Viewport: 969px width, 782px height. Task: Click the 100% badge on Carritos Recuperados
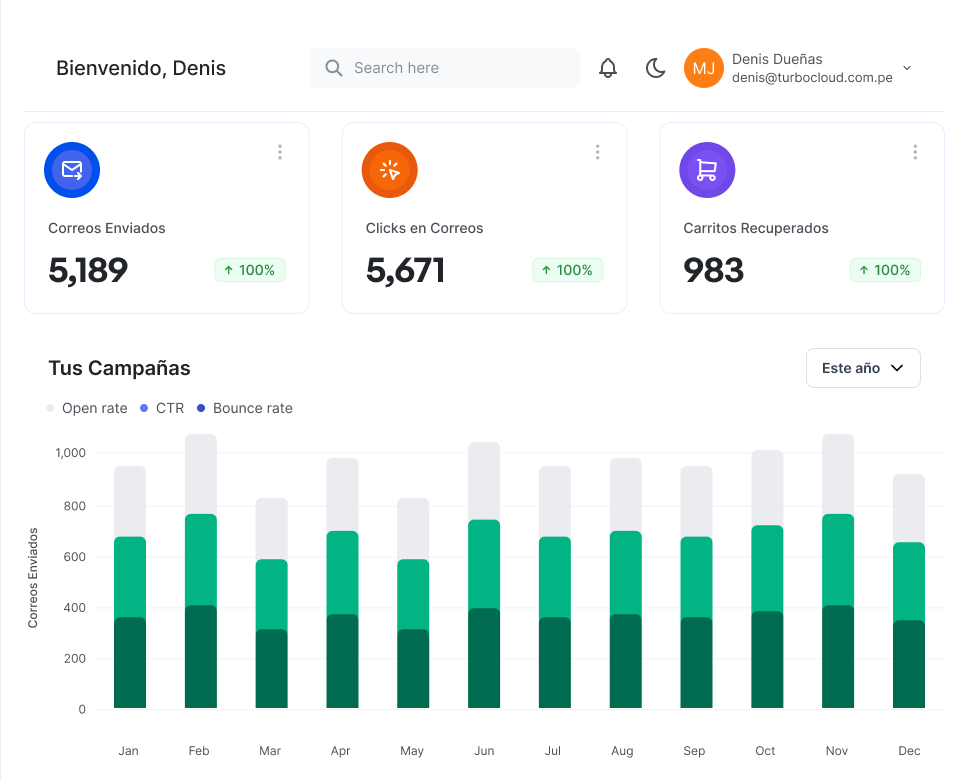point(885,270)
